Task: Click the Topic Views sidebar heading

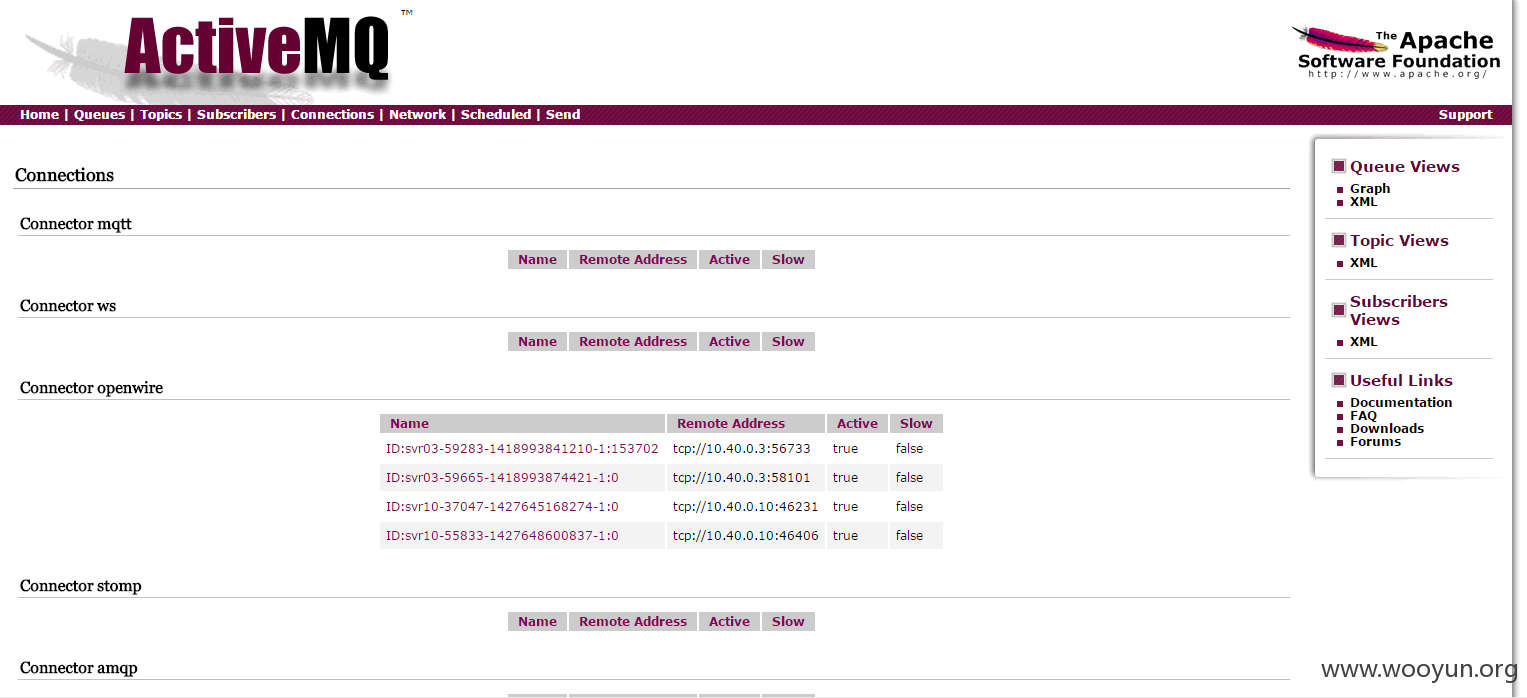Action: tap(1399, 241)
